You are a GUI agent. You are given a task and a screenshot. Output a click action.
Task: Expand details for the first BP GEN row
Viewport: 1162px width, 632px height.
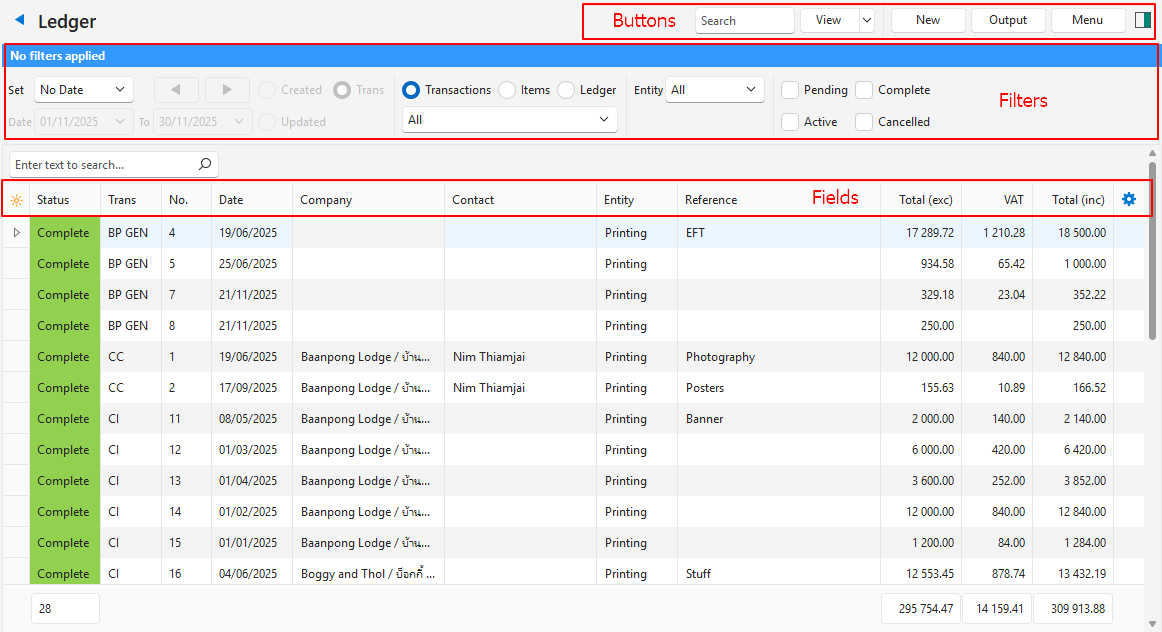pos(17,232)
